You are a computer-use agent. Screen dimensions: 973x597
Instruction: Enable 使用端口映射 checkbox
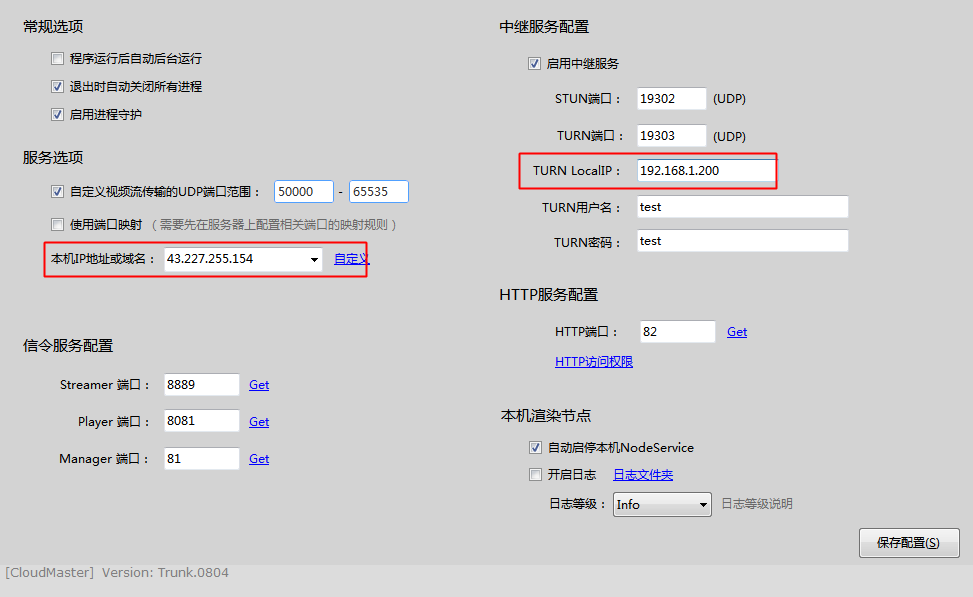point(58,225)
